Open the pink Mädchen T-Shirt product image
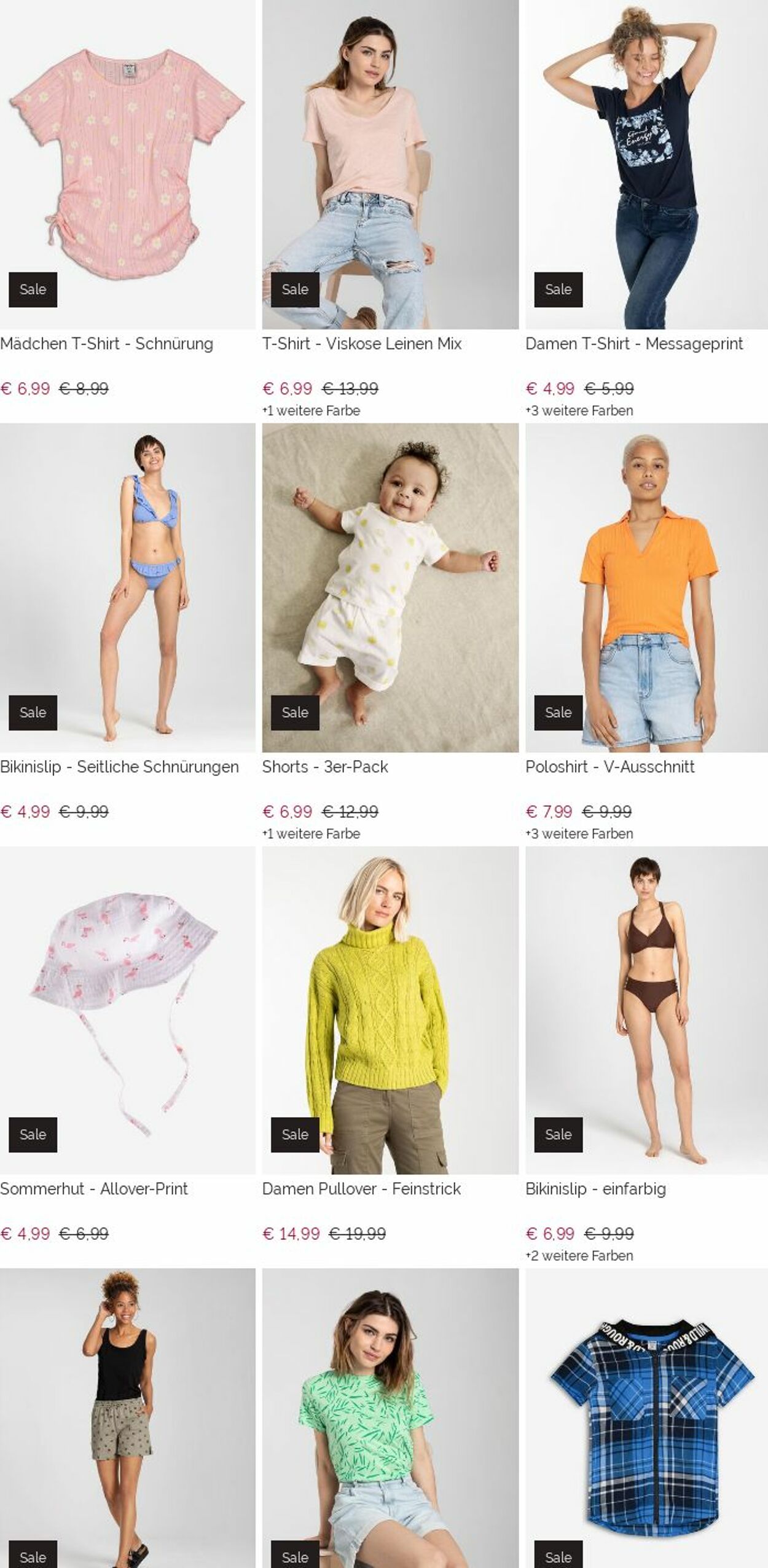The height and width of the screenshot is (1568, 768). click(127, 165)
